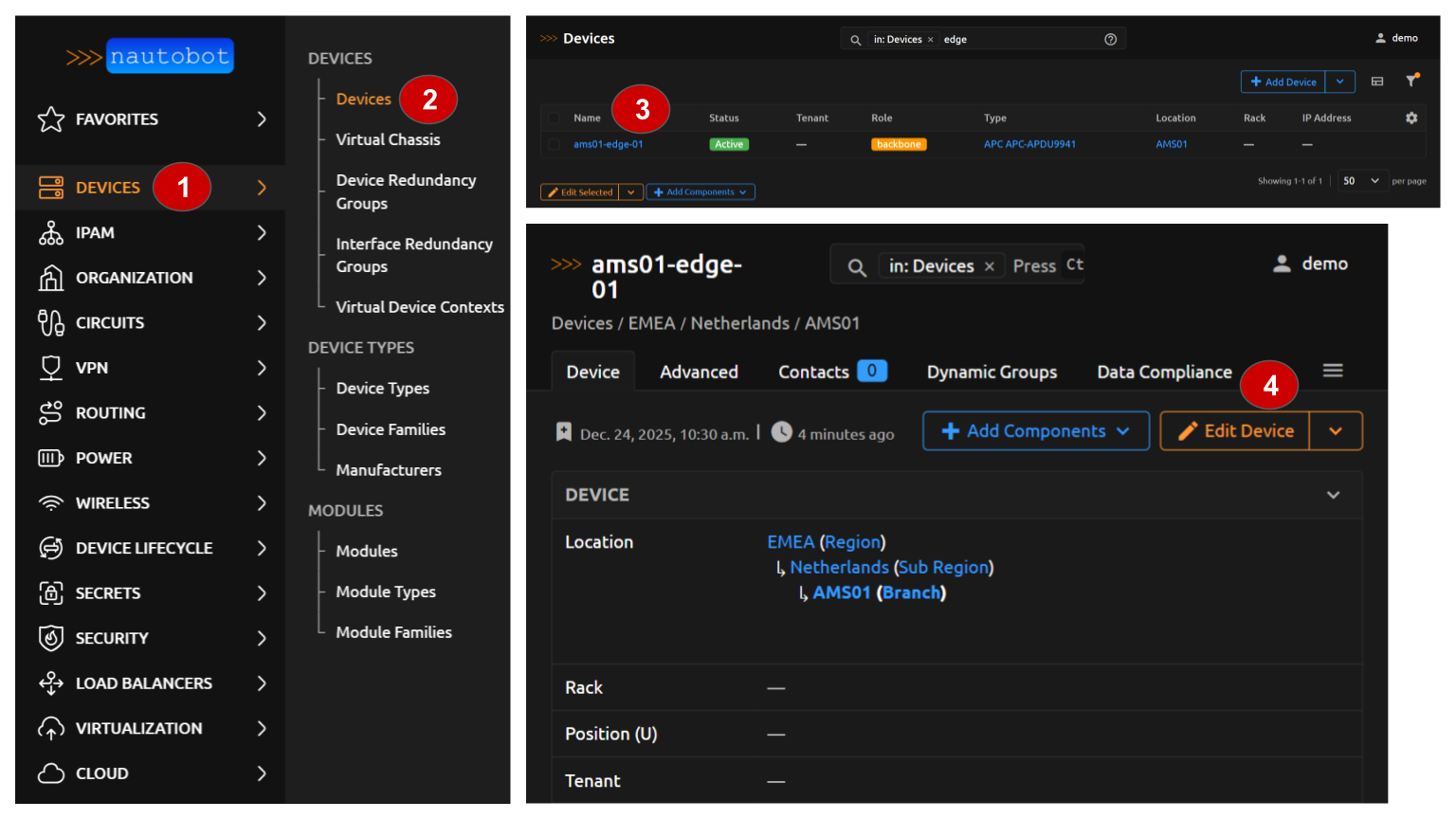
Task: Click the DEVICES icon in the sidebar
Action: click(x=51, y=188)
